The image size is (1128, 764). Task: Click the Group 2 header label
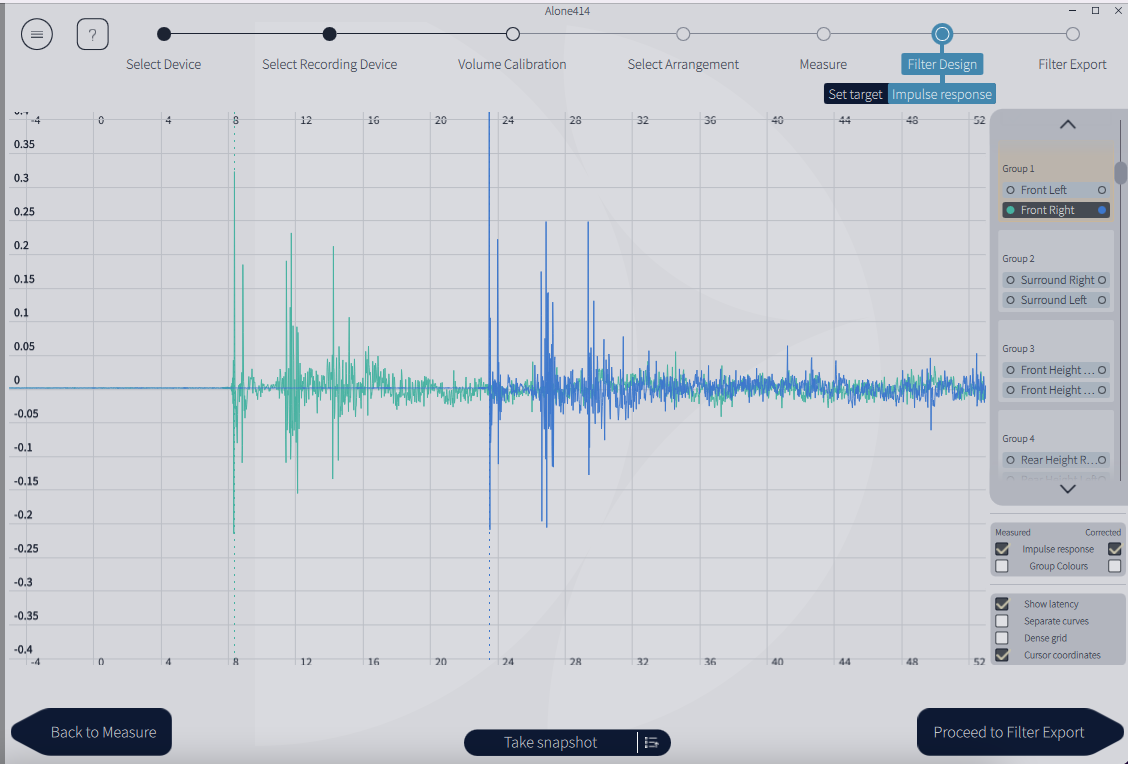pos(1018,258)
